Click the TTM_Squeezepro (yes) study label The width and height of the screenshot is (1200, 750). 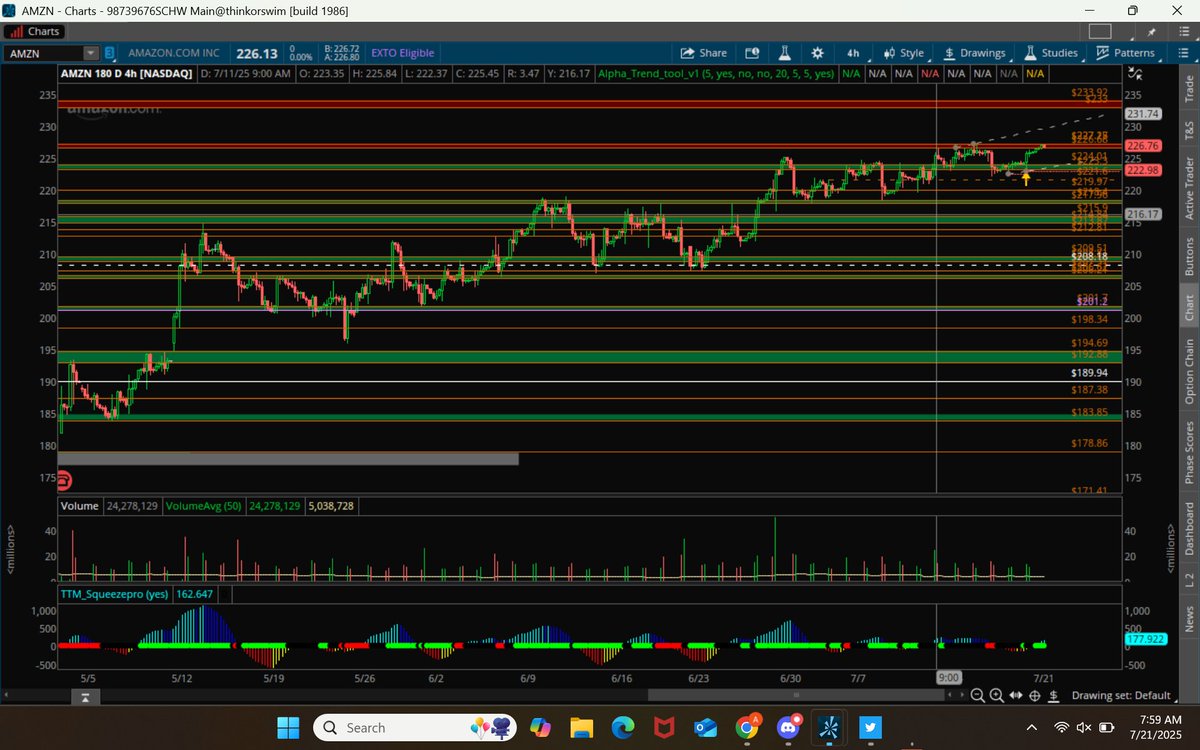(x=115, y=594)
